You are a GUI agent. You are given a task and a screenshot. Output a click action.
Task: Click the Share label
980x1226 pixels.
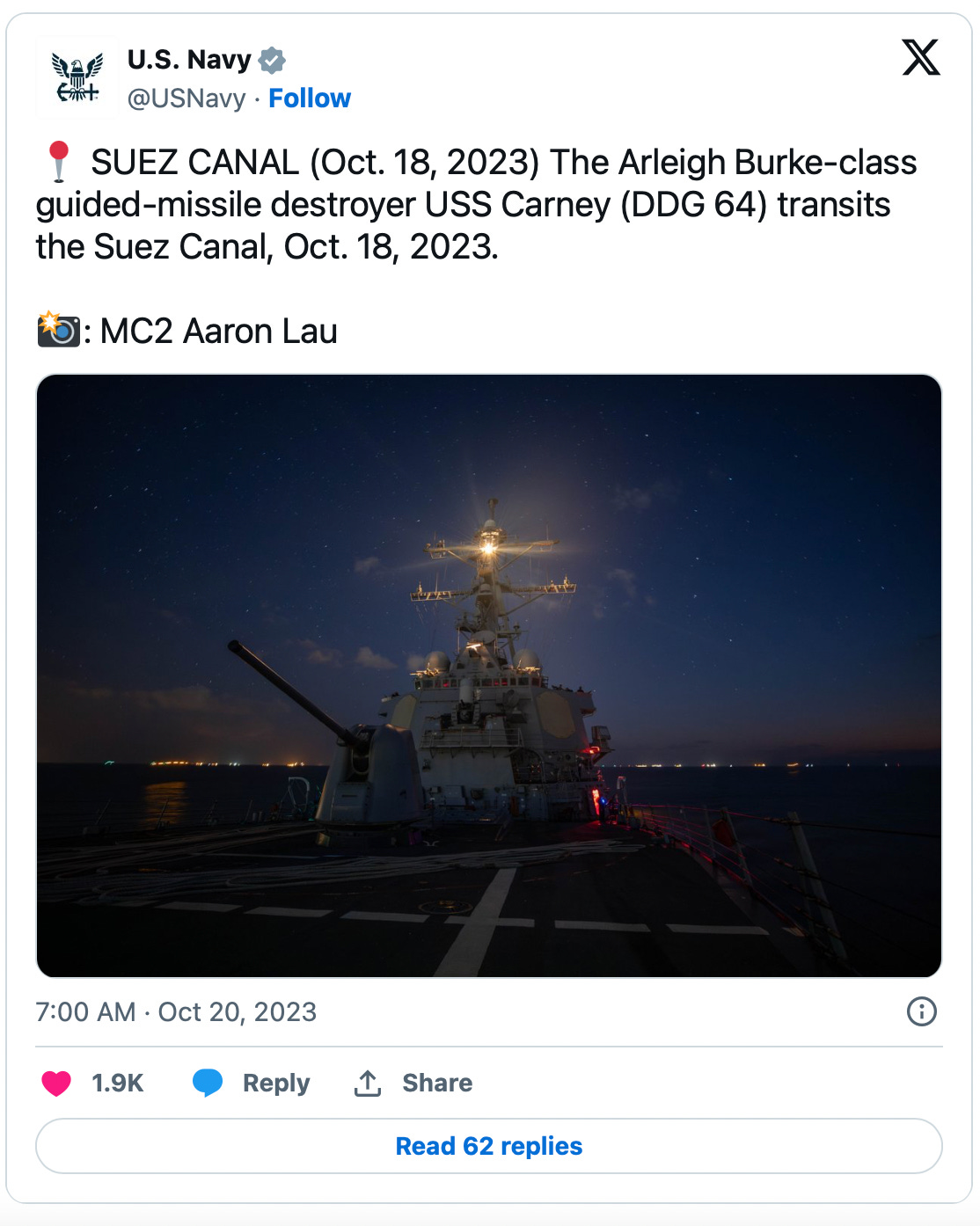click(437, 1083)
